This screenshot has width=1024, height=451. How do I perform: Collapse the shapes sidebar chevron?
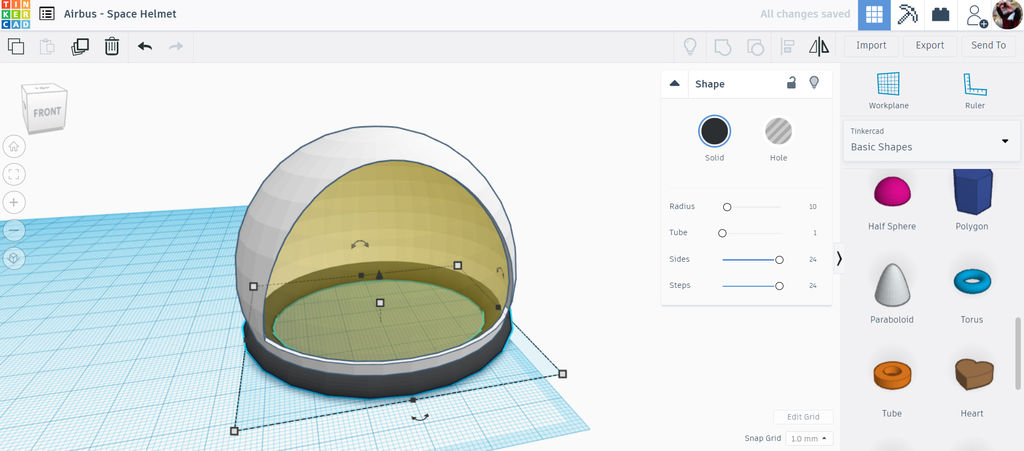point(839,258)
